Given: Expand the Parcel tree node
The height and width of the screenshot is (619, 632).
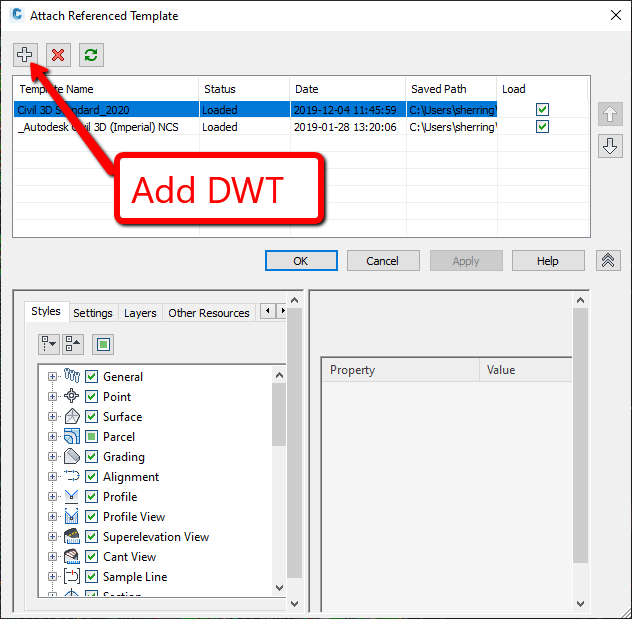Looking at the screenshot, I should point(52,436).
